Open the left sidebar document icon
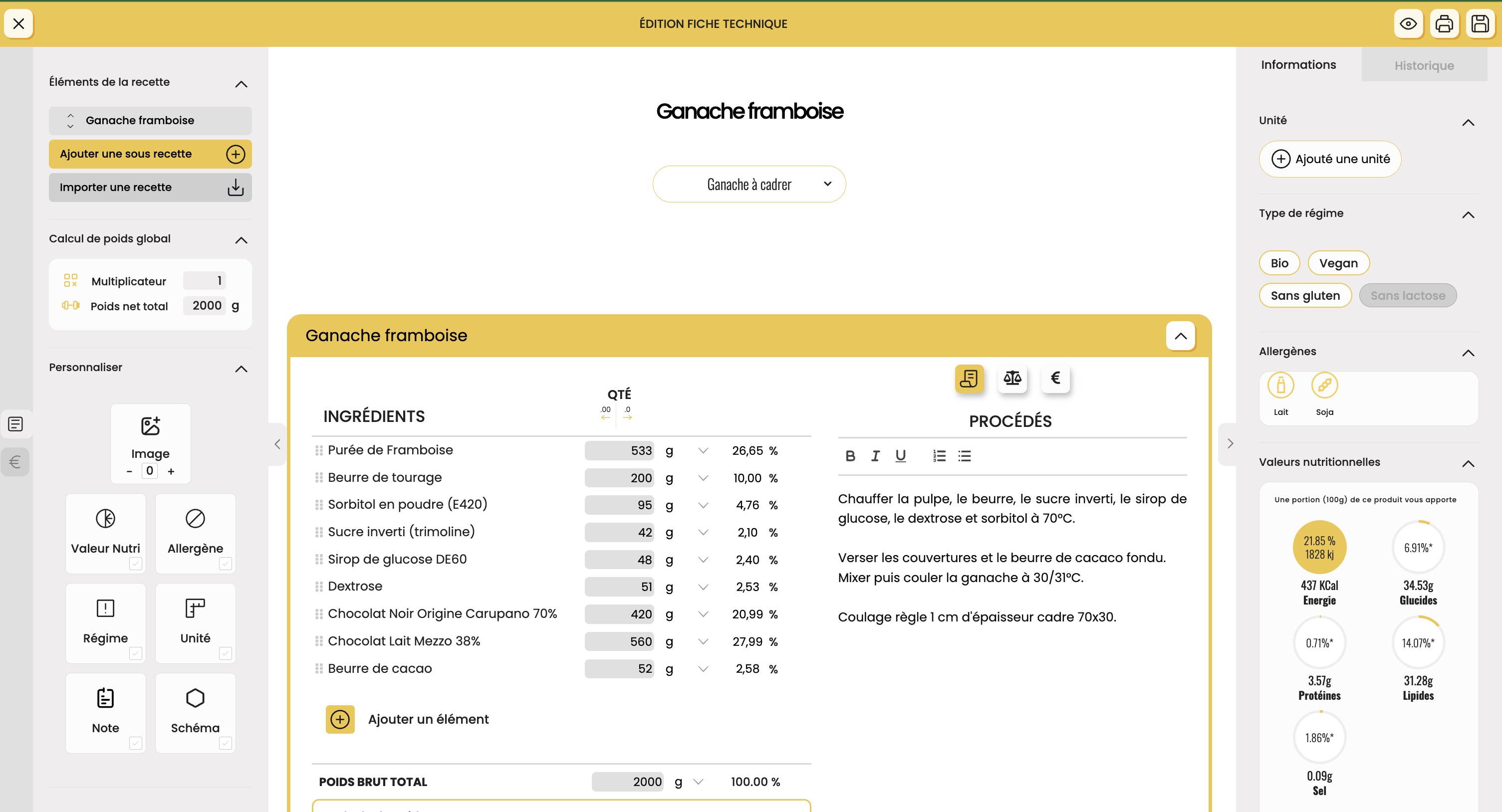 click(x=15, y=424)
